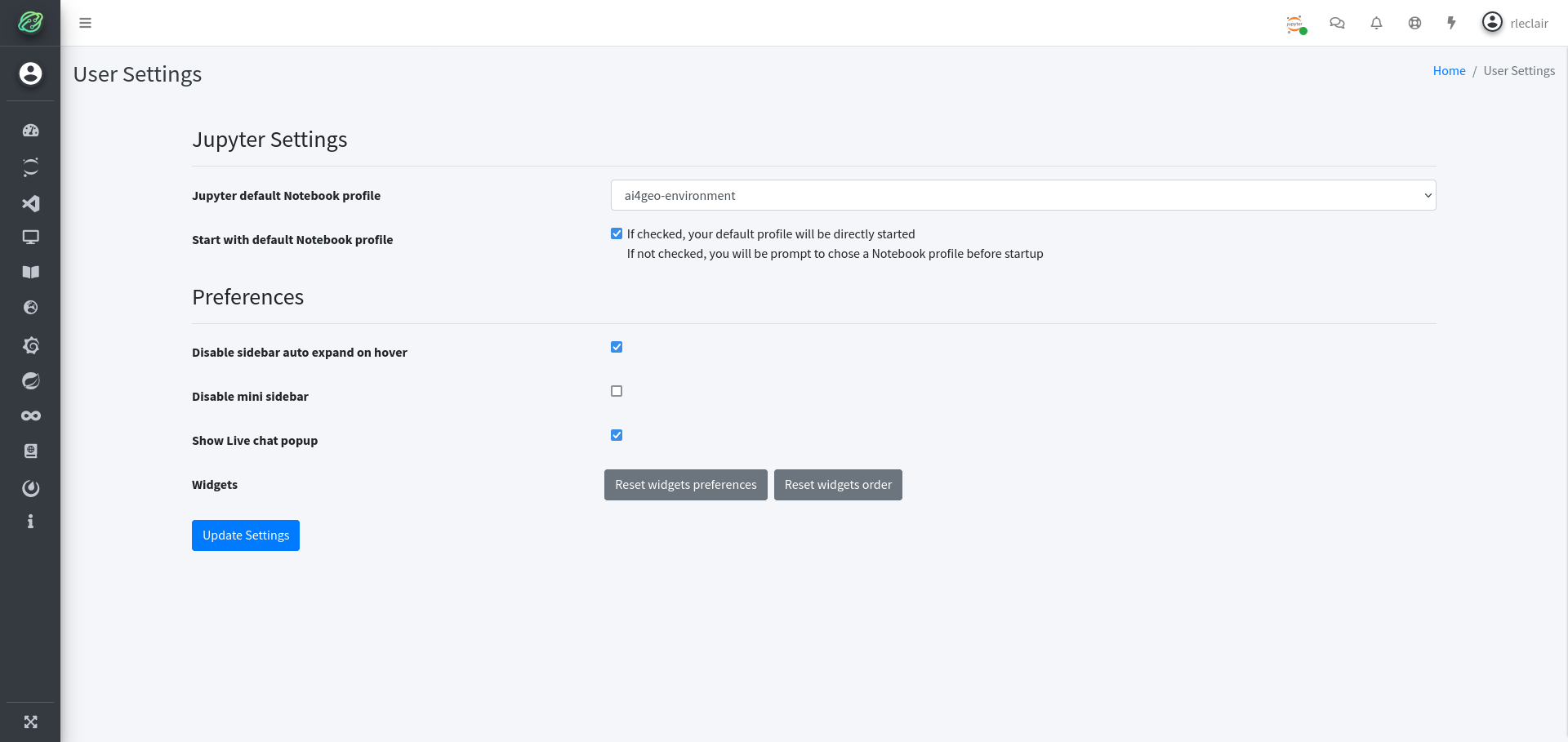The width and height of the screenshot is (1568, 742).
Task: Open the info icon in sidebar
Action: [30, 522]
